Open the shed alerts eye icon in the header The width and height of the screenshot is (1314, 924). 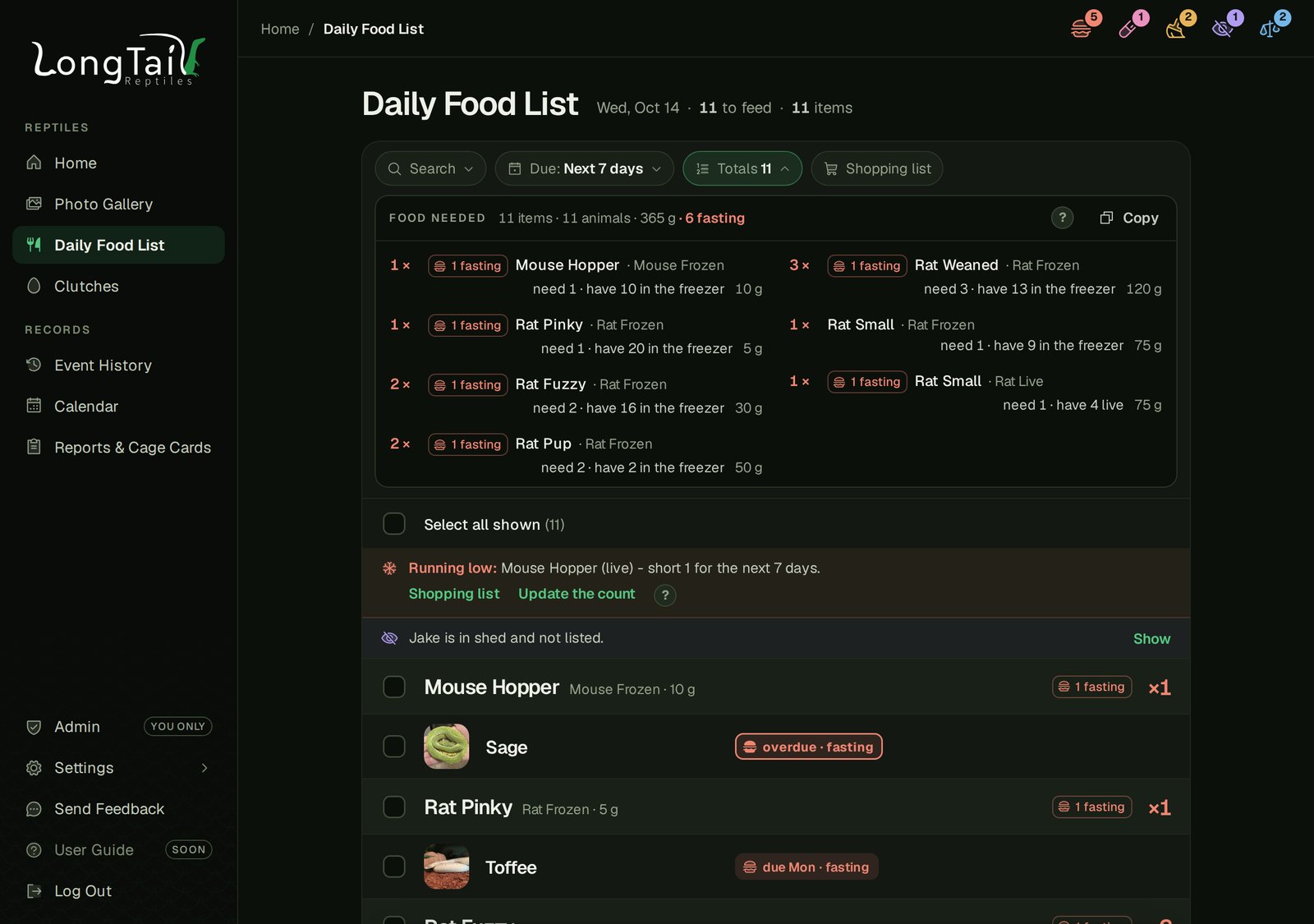(1224, 29)
